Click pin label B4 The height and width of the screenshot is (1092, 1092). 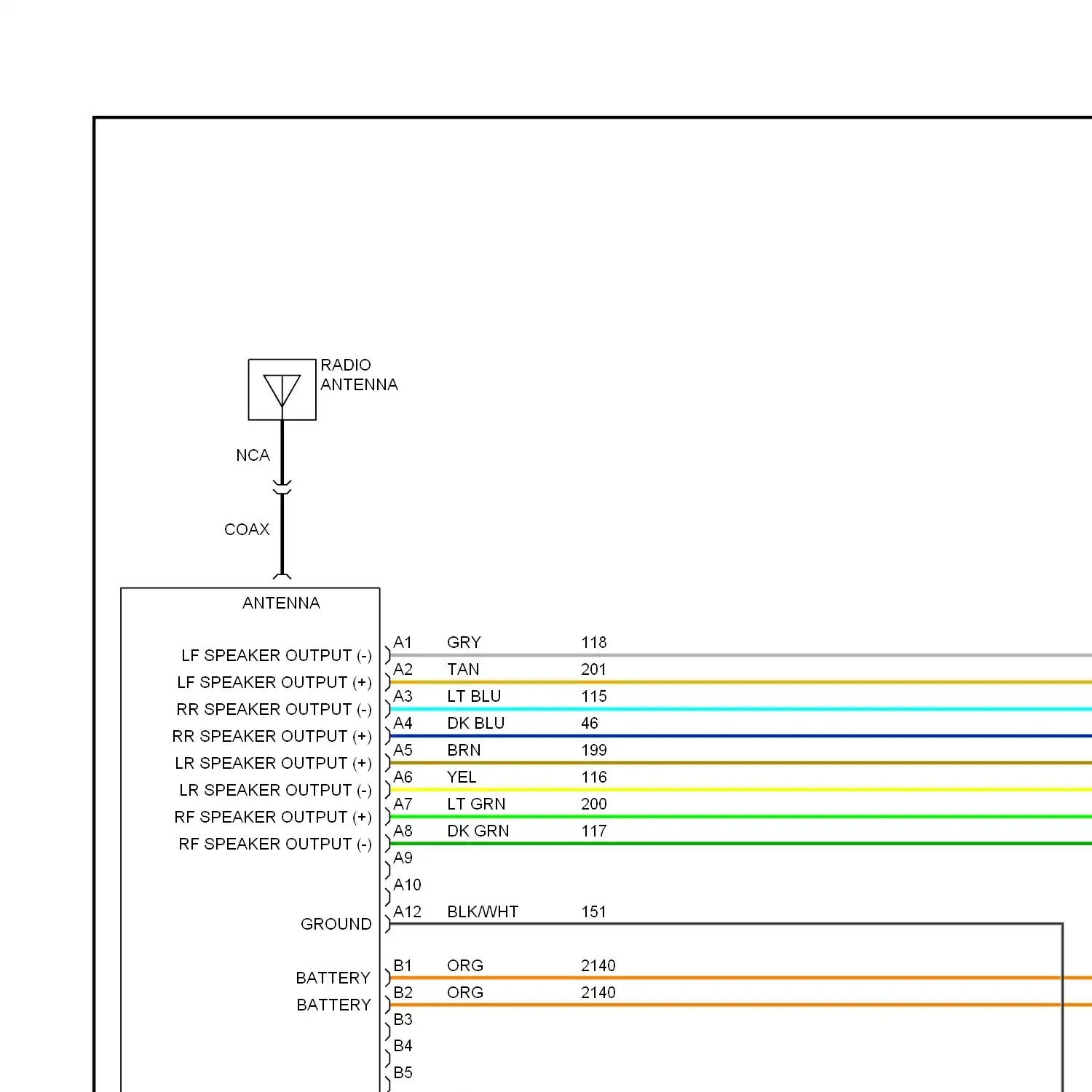[403, 1046]
